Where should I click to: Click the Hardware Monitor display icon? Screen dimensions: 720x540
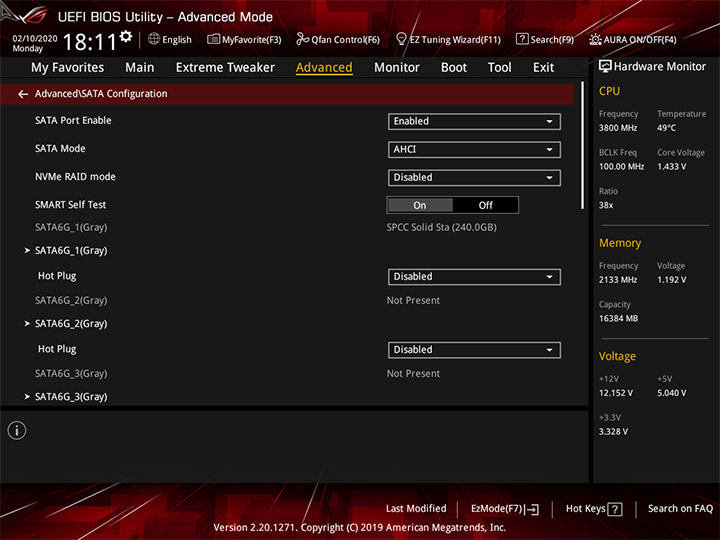tap(605, 67)
